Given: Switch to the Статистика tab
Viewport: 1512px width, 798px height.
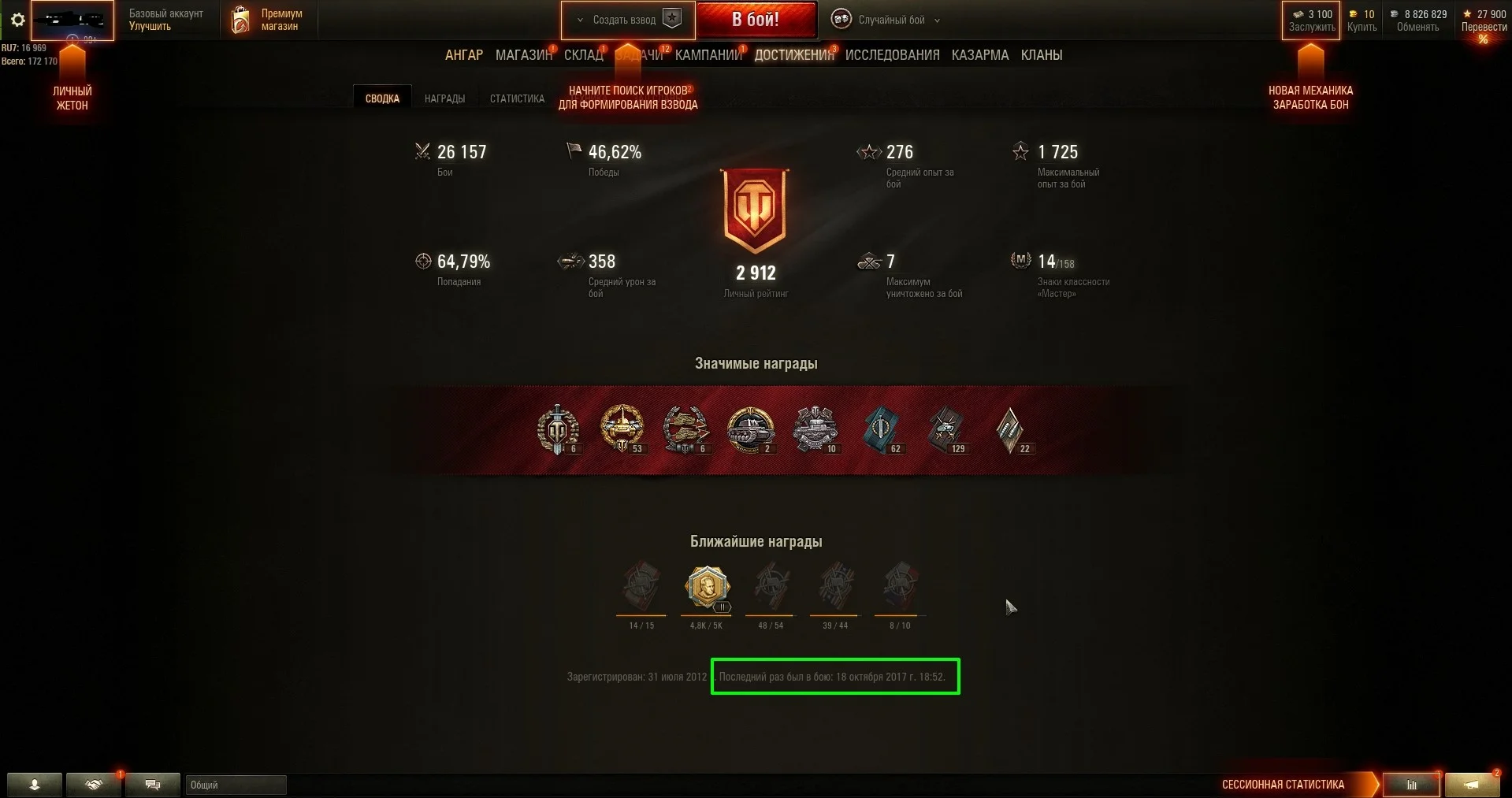Looking at the screenshot, I should 517,98.
